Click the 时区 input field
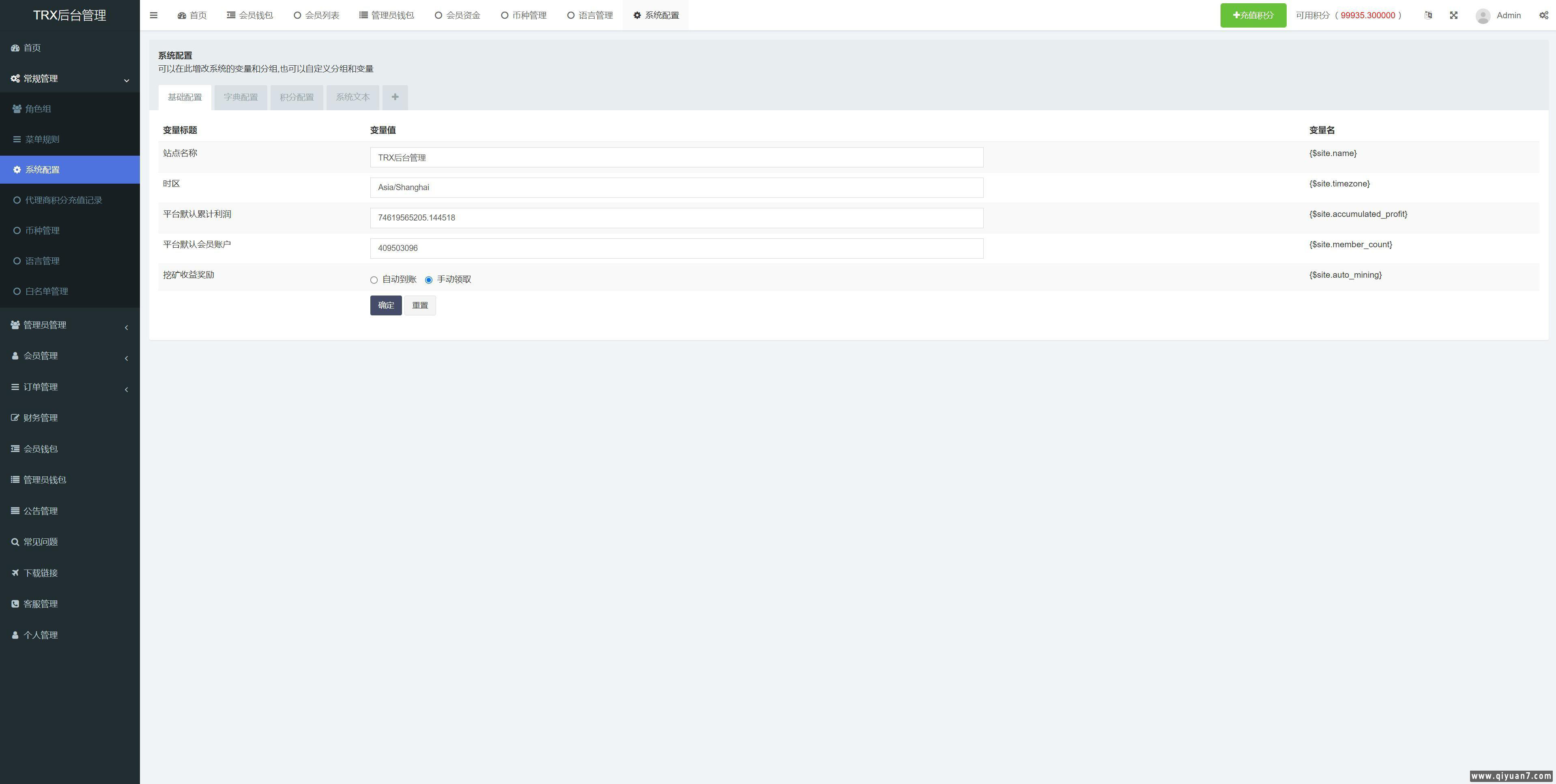The width and height of the screenshot is (1556, 784). coord(676,188)
